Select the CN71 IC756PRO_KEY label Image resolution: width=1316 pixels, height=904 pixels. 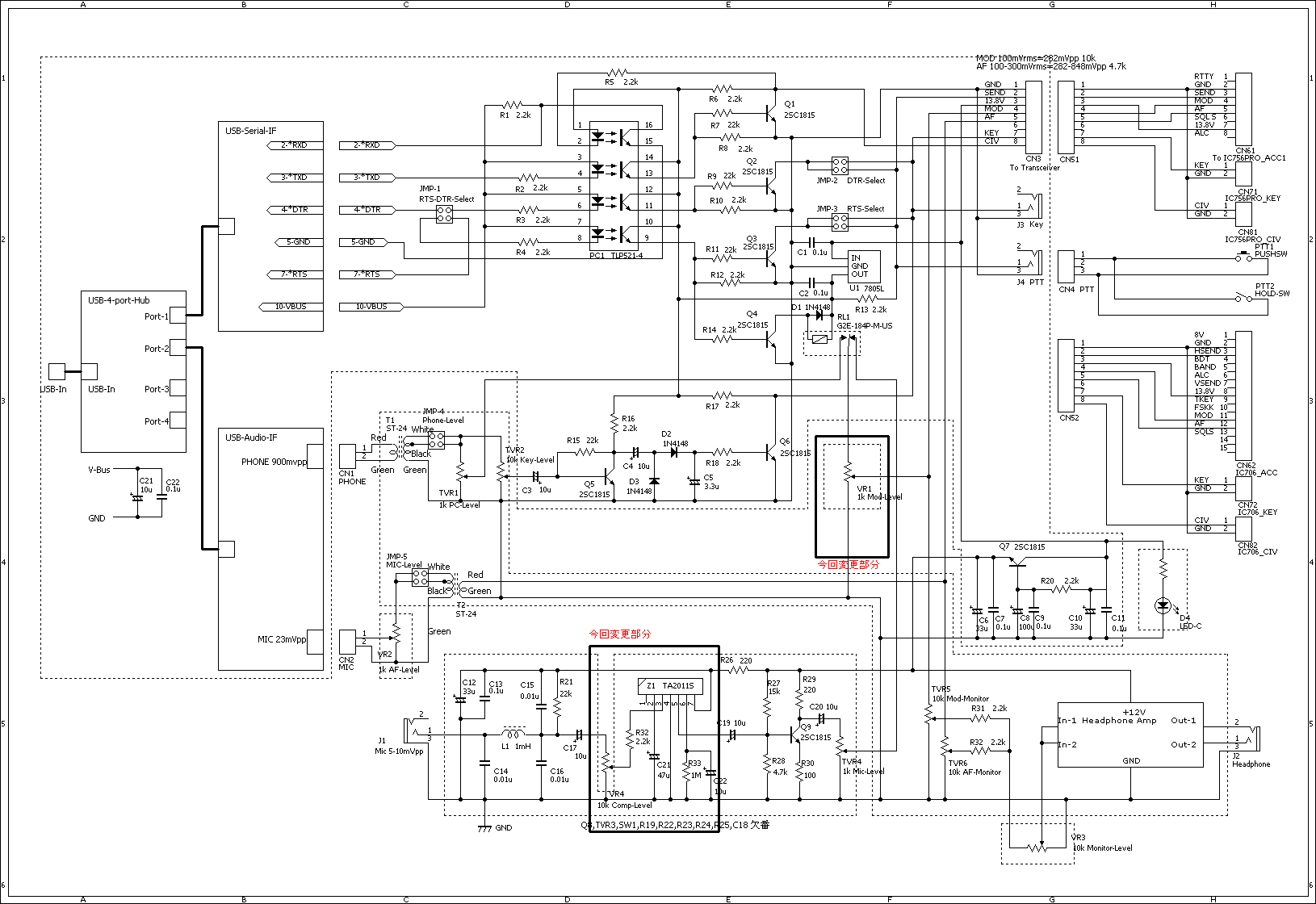pos(1252,195)
